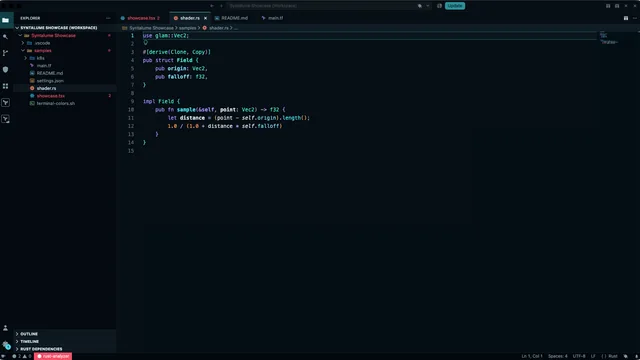Click samples breadcrumb segment

click(187, 28)
